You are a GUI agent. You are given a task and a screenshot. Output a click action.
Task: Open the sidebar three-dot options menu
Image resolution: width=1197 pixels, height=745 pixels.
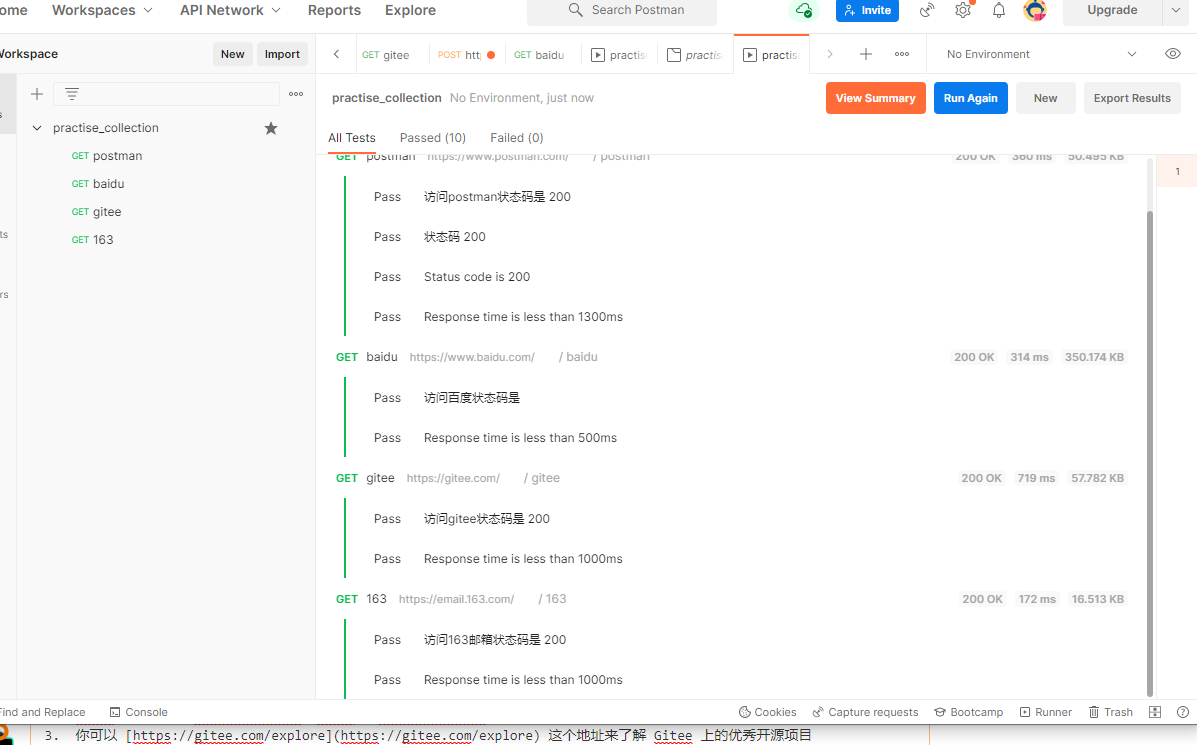tap(296, 94)
